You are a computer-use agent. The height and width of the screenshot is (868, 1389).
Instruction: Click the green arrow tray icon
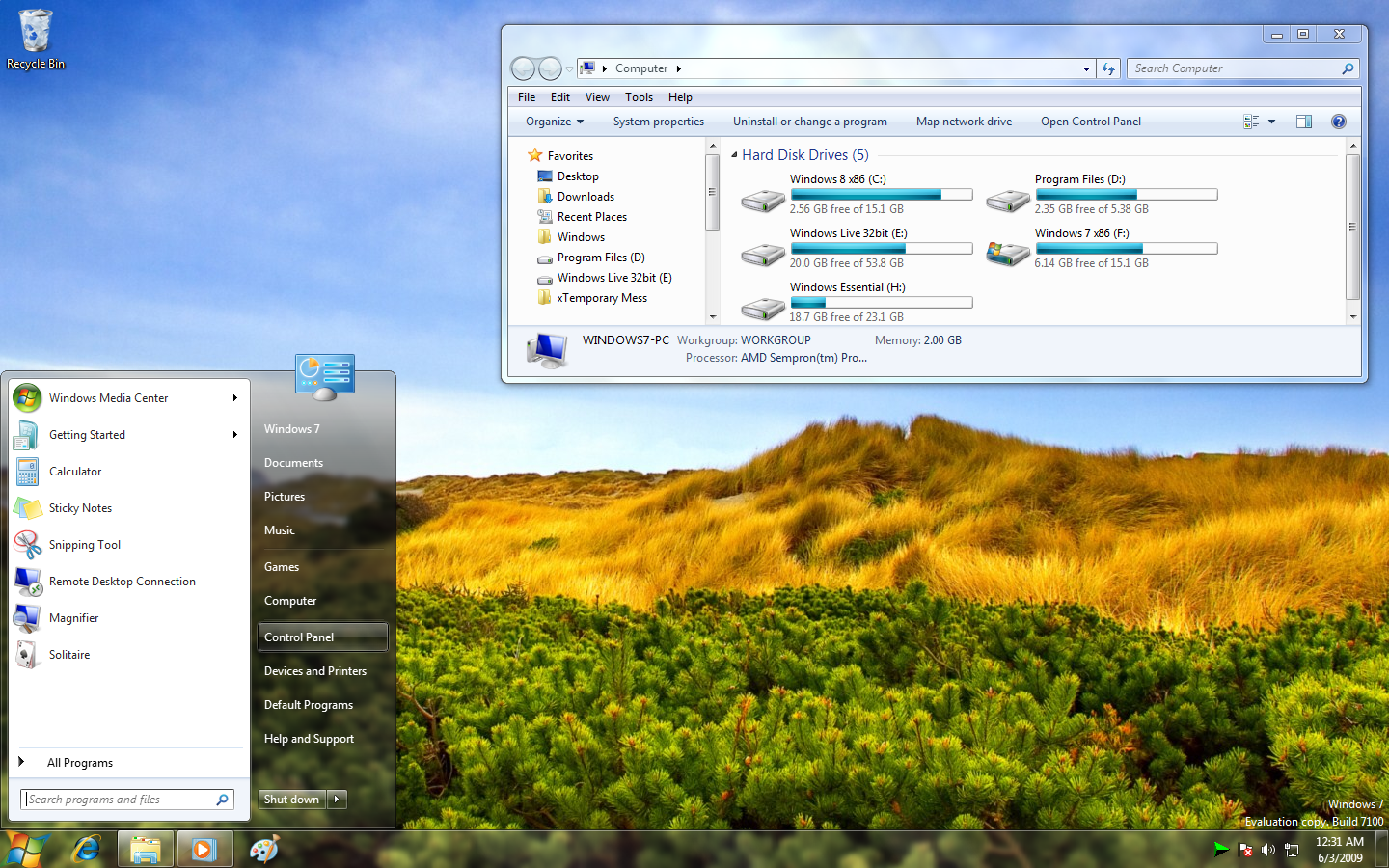point(1221,850)
